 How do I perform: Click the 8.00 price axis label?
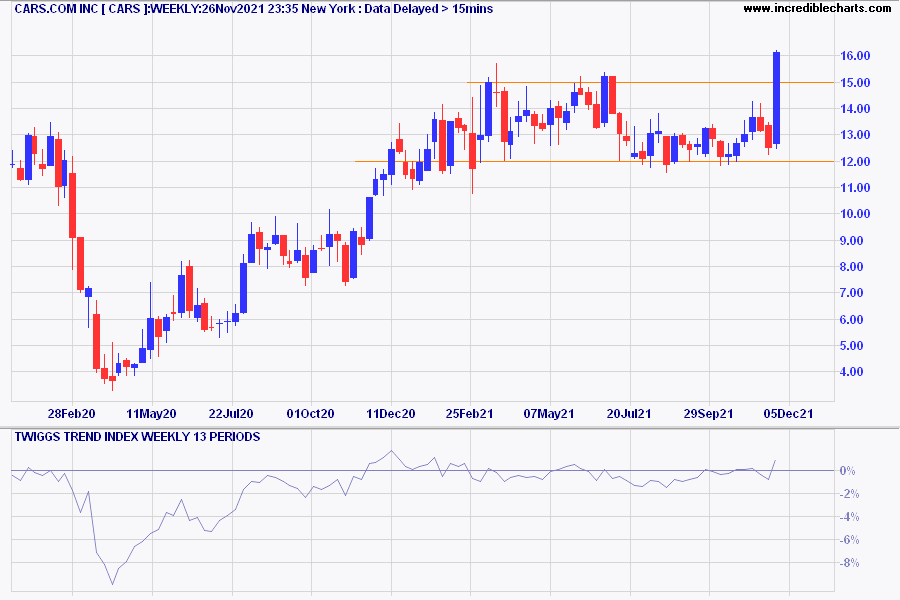[851, 266]
